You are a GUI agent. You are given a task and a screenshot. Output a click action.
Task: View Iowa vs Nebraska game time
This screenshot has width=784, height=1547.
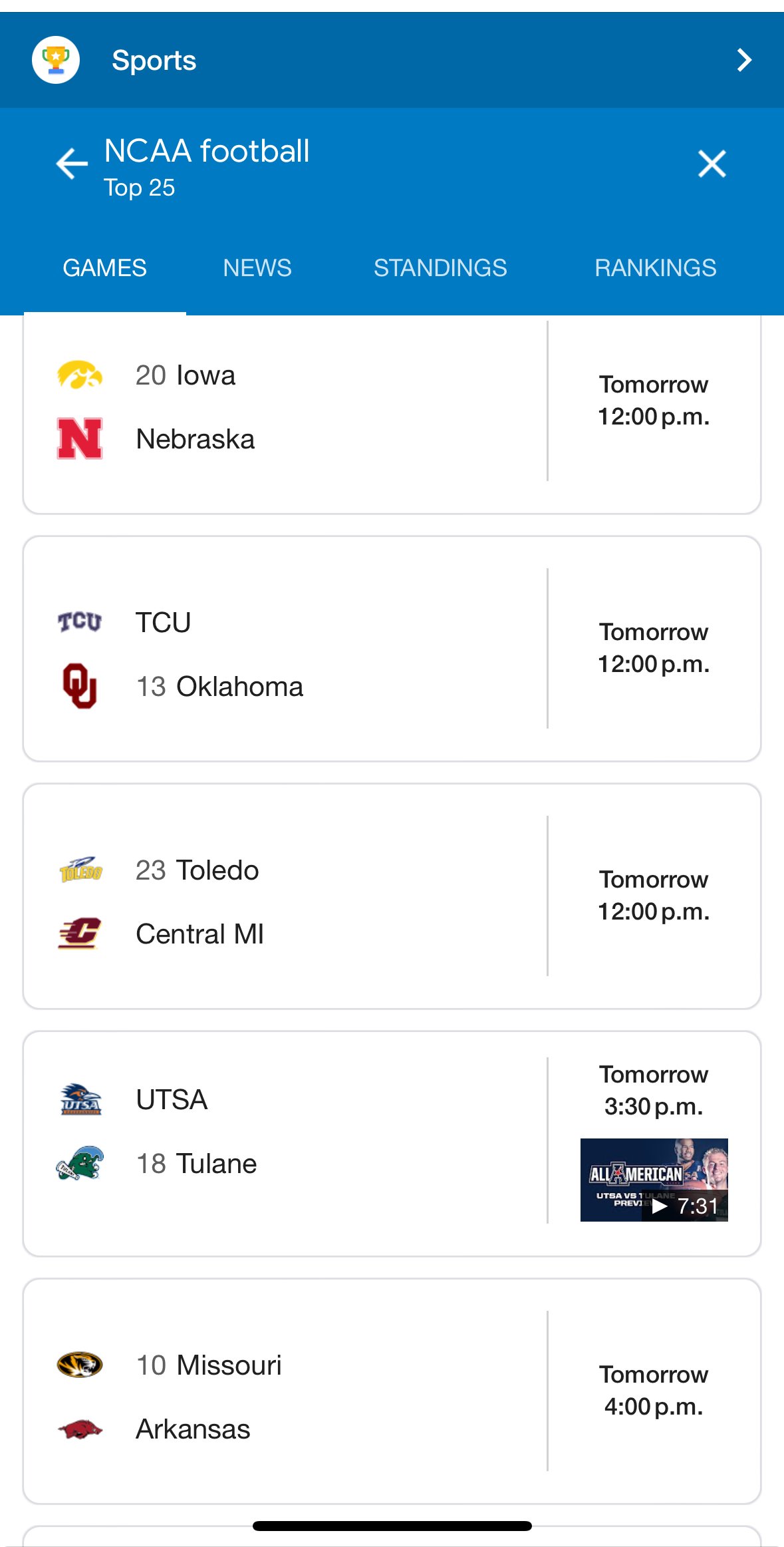(x=654, y=401)
